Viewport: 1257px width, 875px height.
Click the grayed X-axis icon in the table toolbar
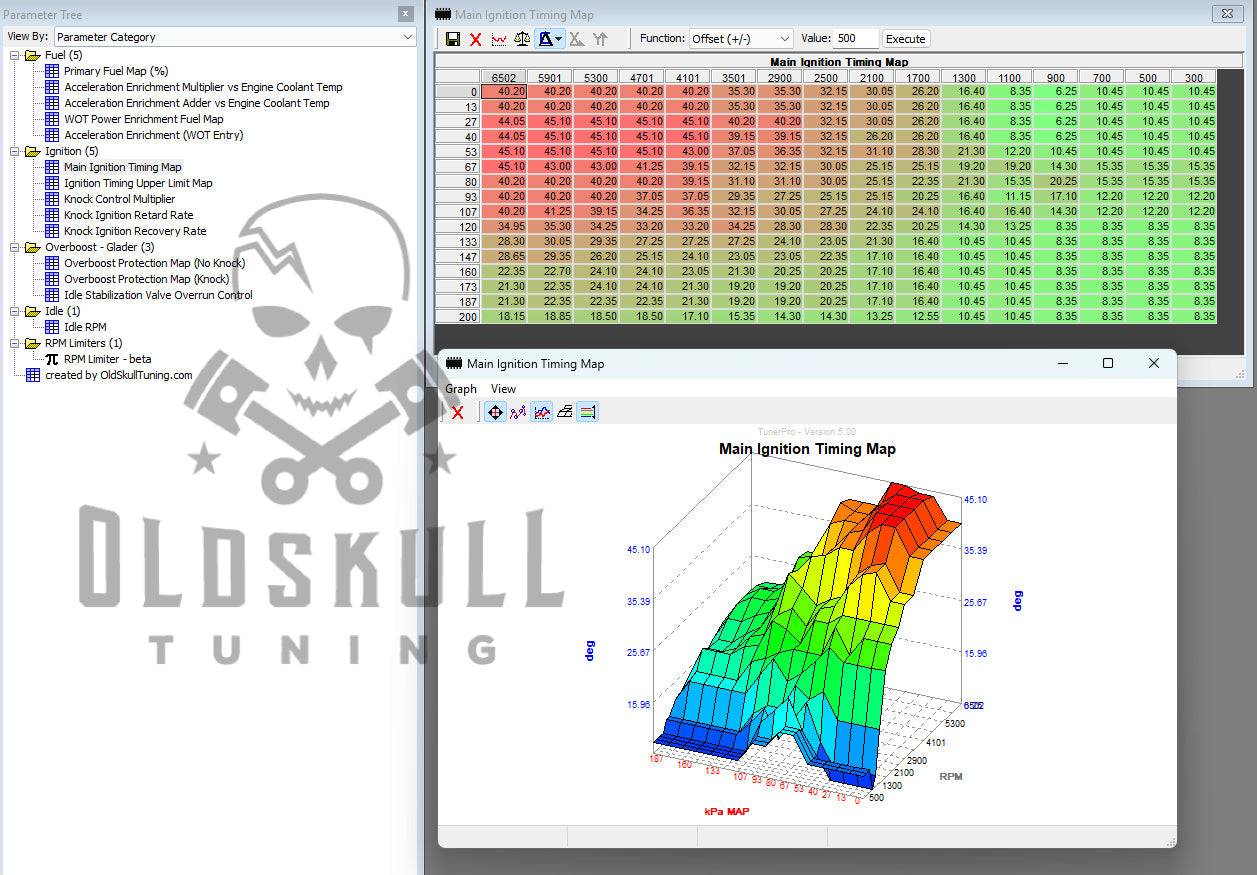pos(577,39)
